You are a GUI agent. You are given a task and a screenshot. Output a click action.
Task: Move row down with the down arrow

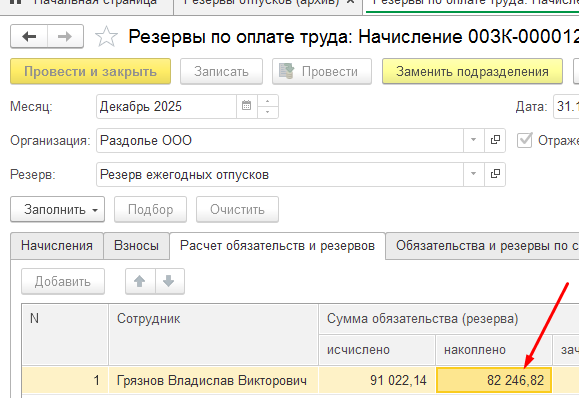(x=169, y=281)
